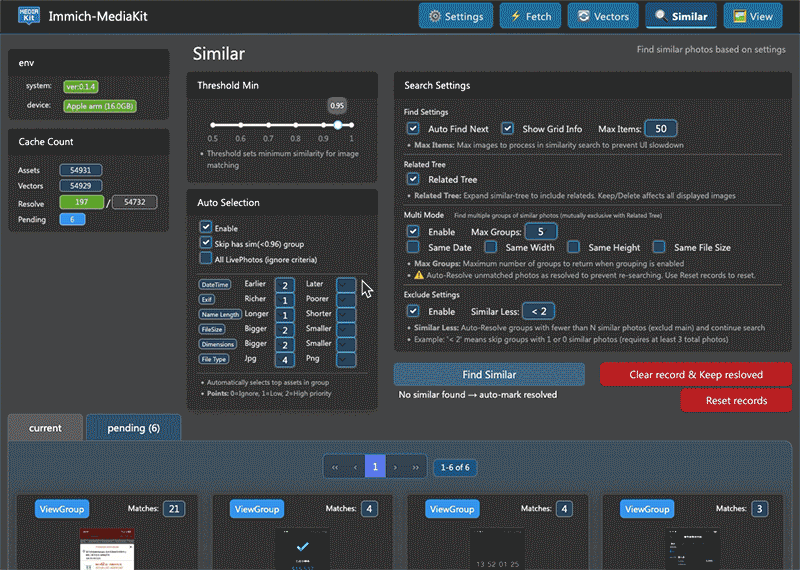Toggle the Related Tree checkbox
This screenshot has height=570, width=800.
[x=413, y=179]
